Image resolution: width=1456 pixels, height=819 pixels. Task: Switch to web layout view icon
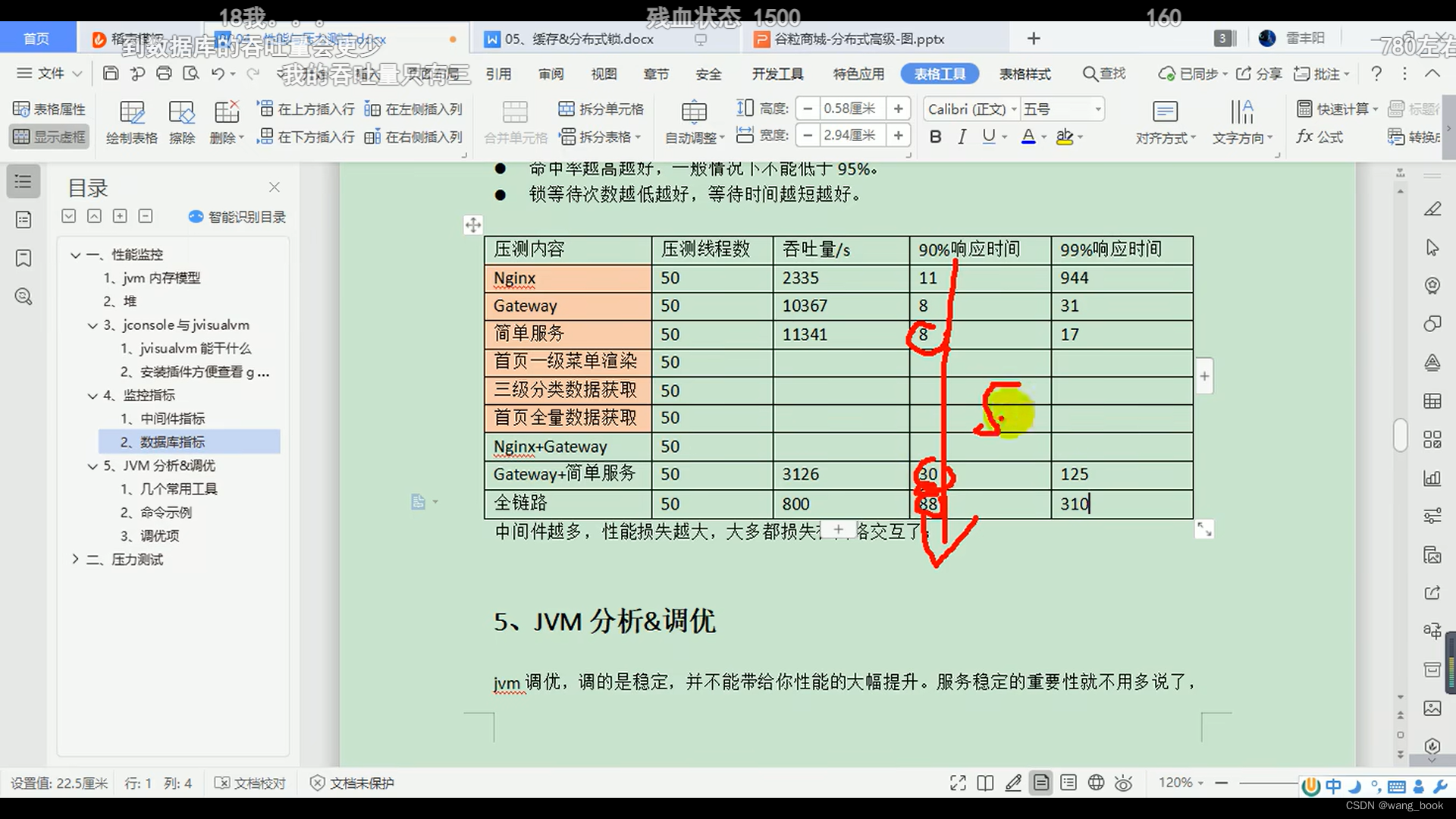coord(1096,783)
